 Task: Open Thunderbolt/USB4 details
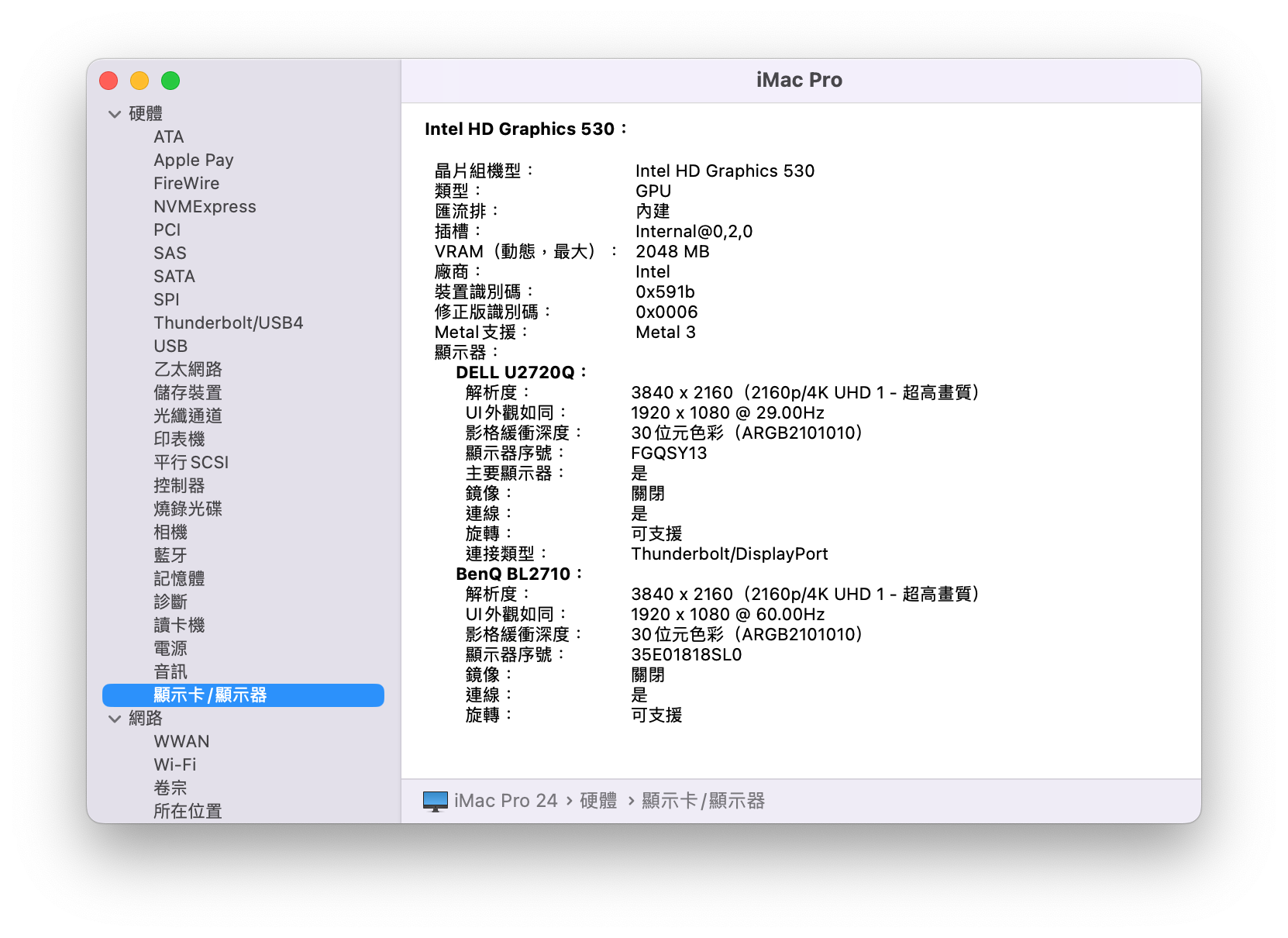[x=229, y=322]
